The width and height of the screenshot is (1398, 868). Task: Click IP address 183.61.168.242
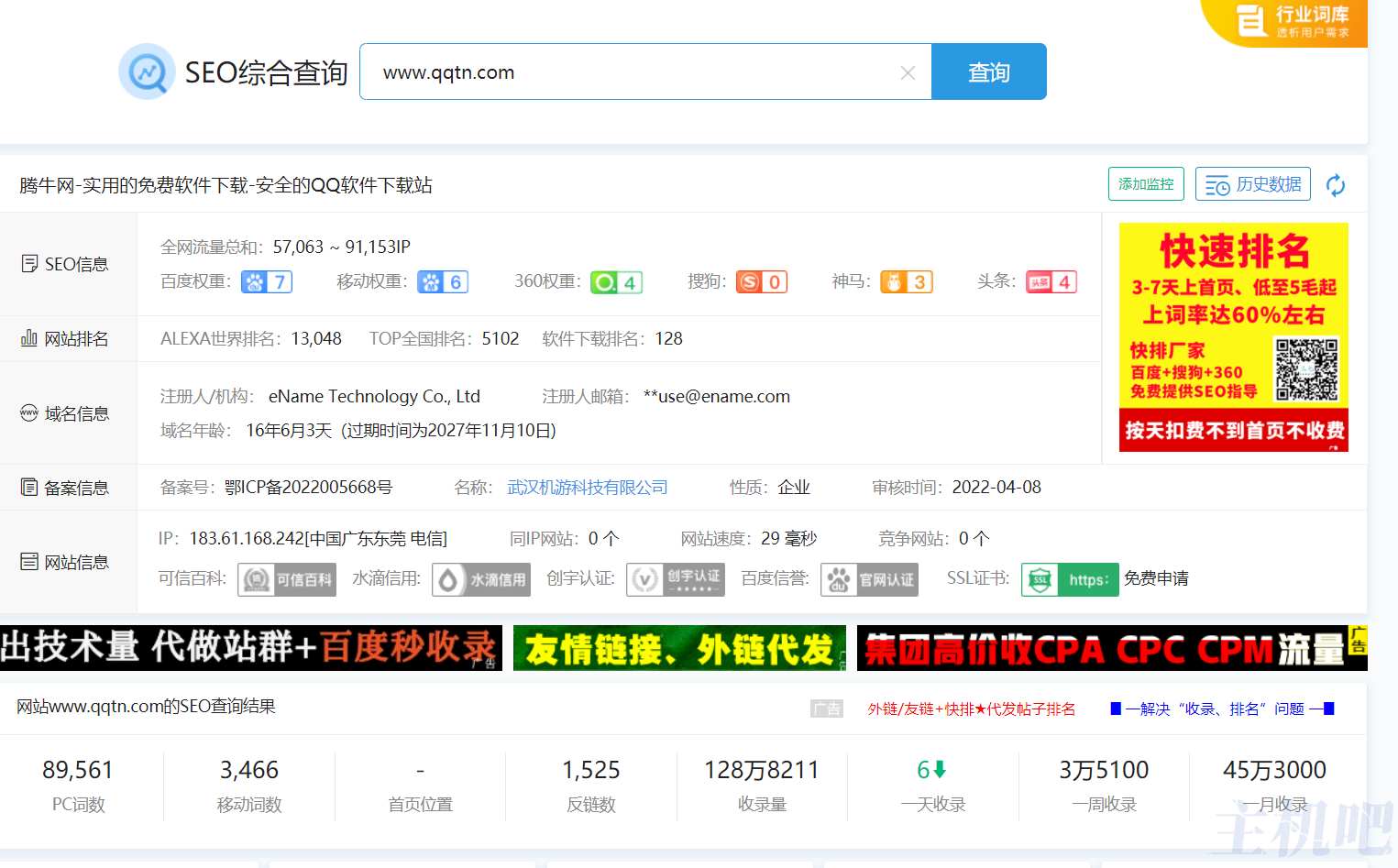click(247, 539)
